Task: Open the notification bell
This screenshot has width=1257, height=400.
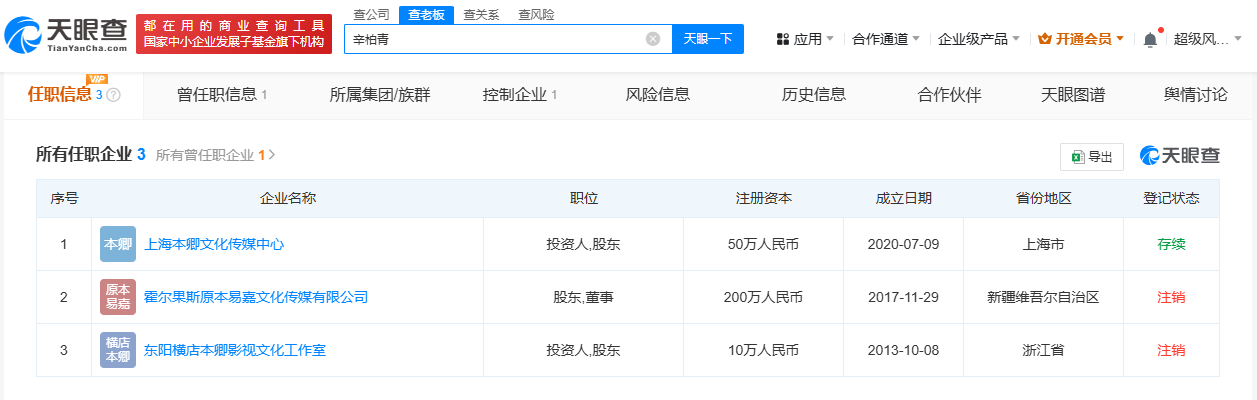Action: pyautogui.click(x=1150, y=39)
